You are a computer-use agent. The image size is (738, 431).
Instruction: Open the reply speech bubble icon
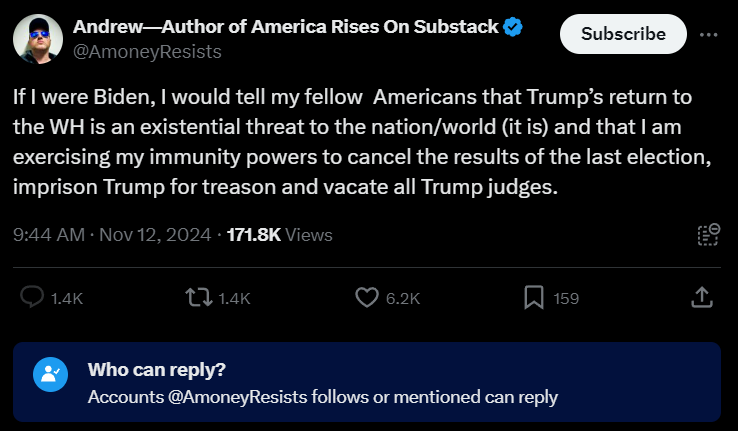[x=32, y=297]
